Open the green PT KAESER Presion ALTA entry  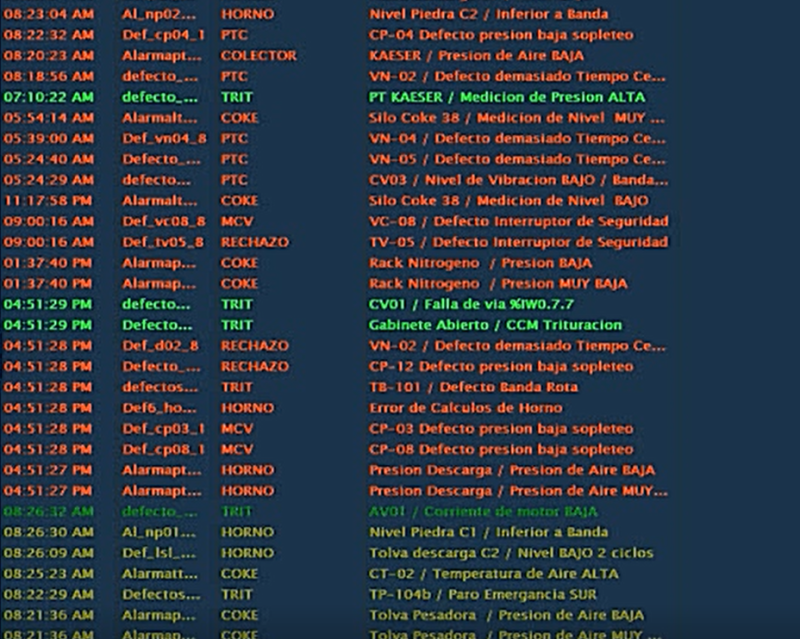pyautogui.click(x=506, y=97)
